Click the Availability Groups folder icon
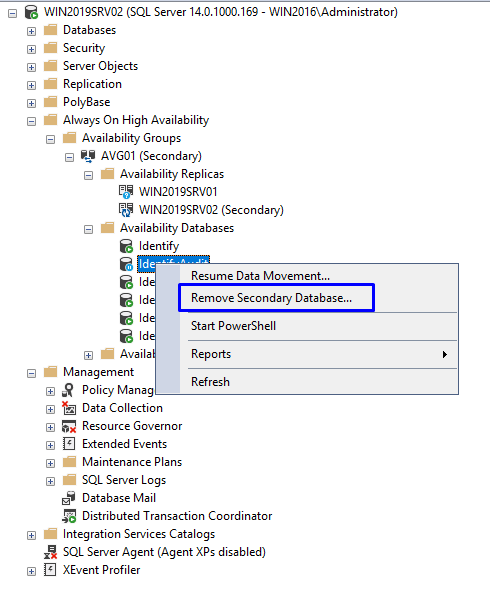490x596 pixels. click(x=69, y=138)
